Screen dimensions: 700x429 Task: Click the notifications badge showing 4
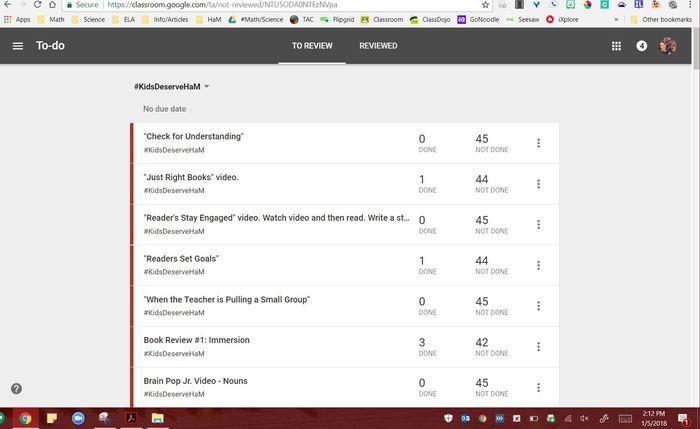point(642,46)
